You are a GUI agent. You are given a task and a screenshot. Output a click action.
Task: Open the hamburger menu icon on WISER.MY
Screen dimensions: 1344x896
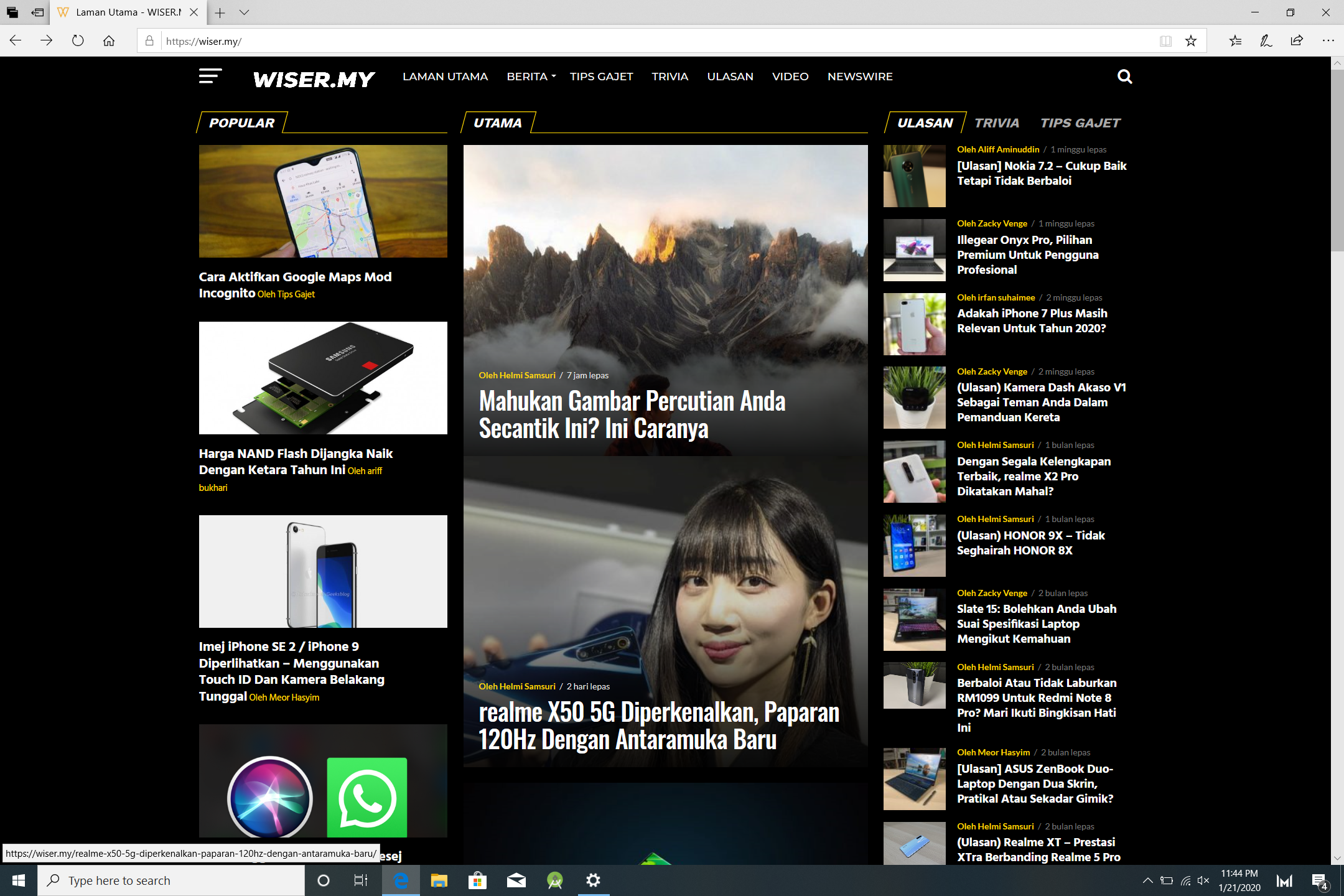coord(210,77)
